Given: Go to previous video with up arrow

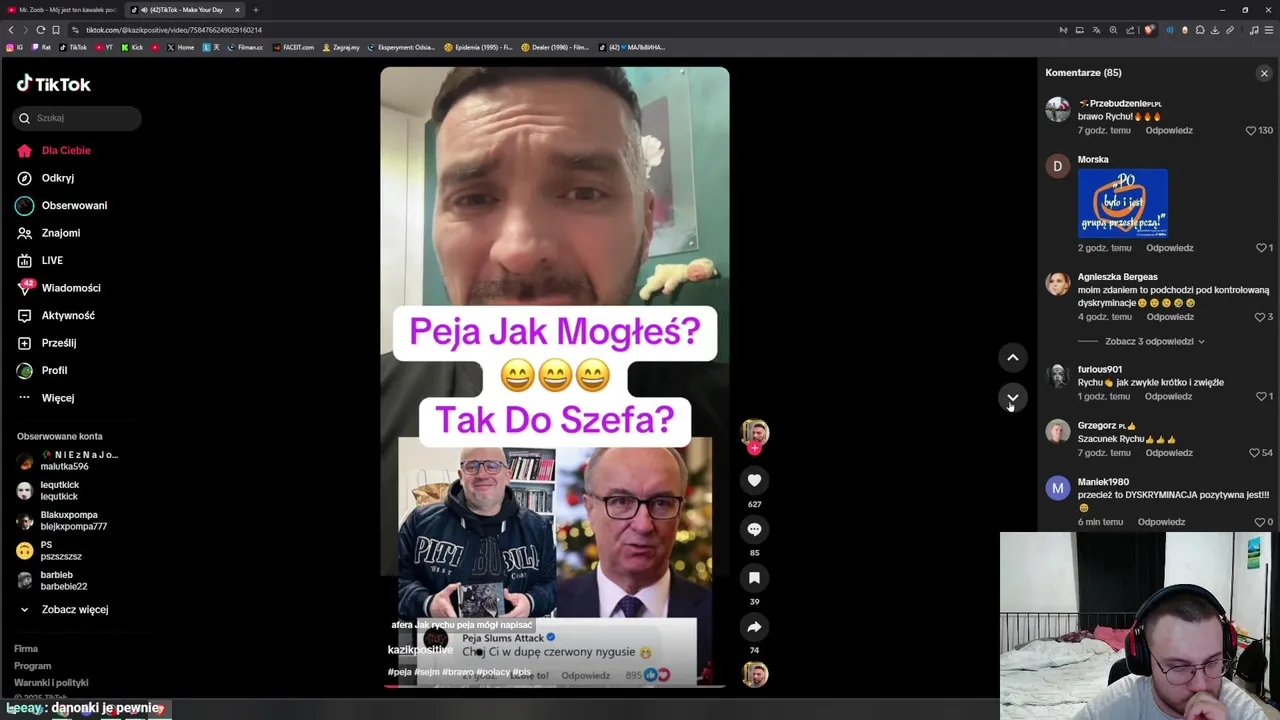Looking at the screenshot, I should (1012, 357).
